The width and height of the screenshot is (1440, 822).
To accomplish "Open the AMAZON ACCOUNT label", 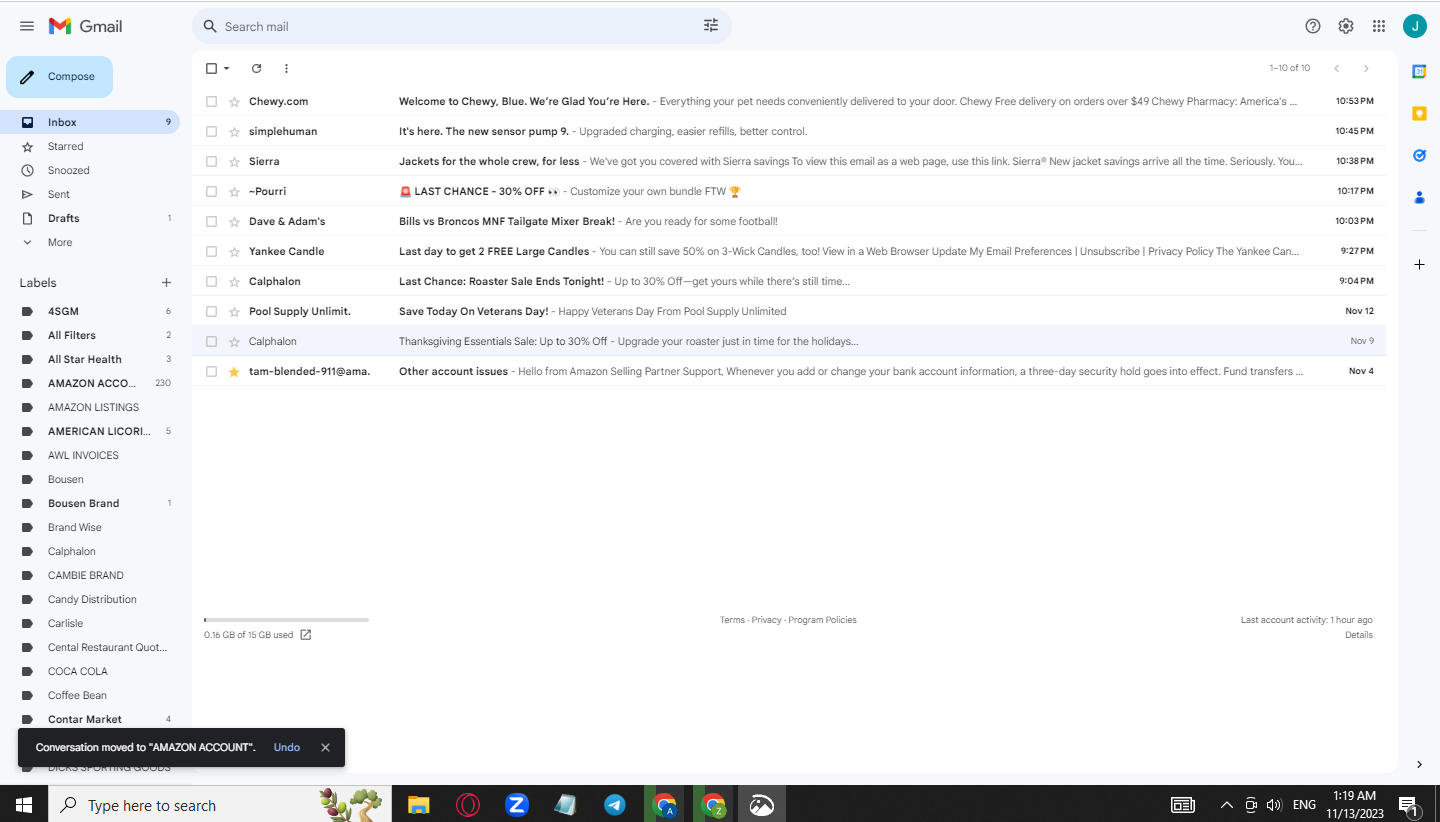I will click(x=90, y=383).
